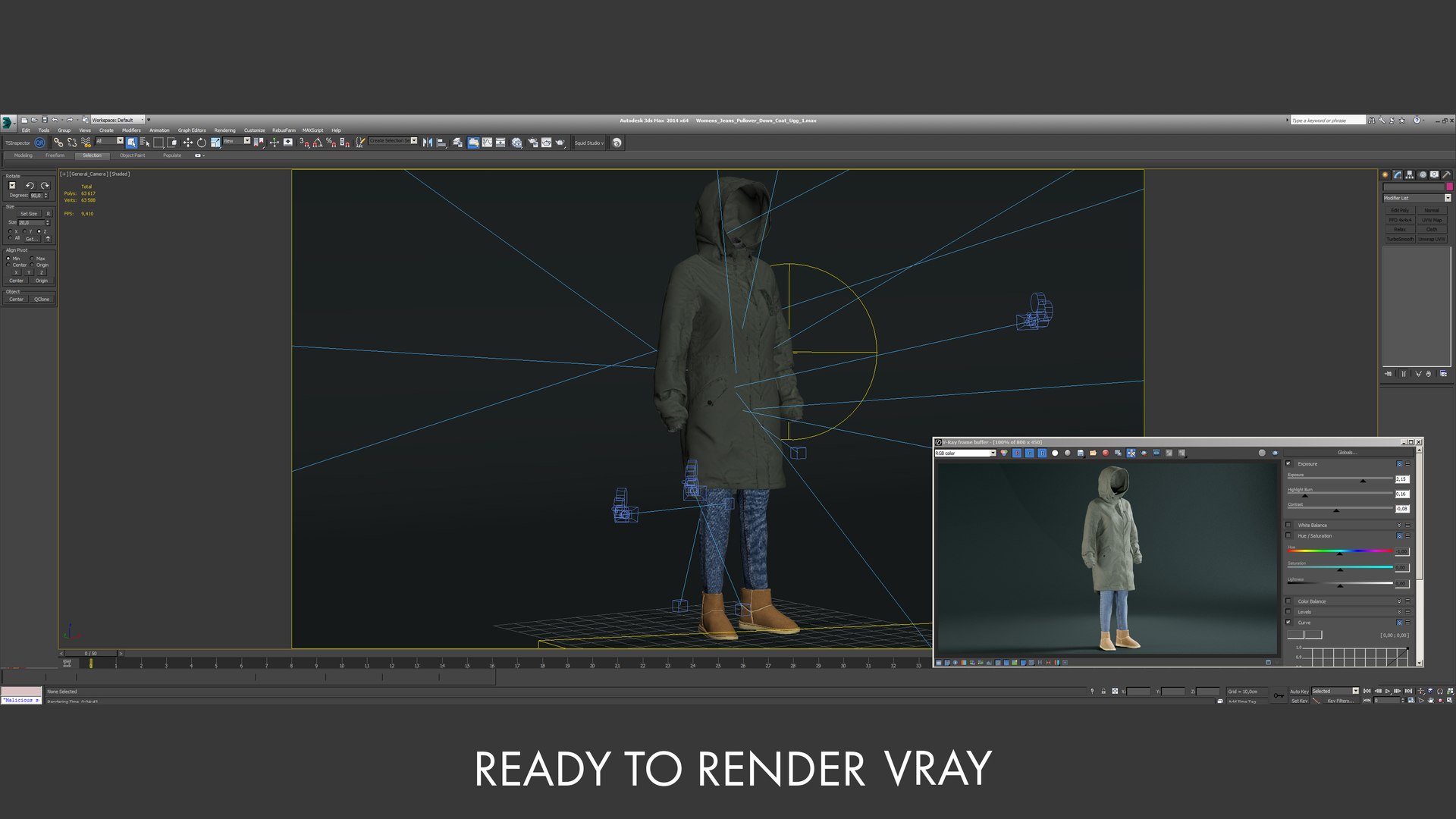Click the Render Production teapot icon
Image resolution: width=1456 pixels, height=819 pixels.
coord(560,142)
